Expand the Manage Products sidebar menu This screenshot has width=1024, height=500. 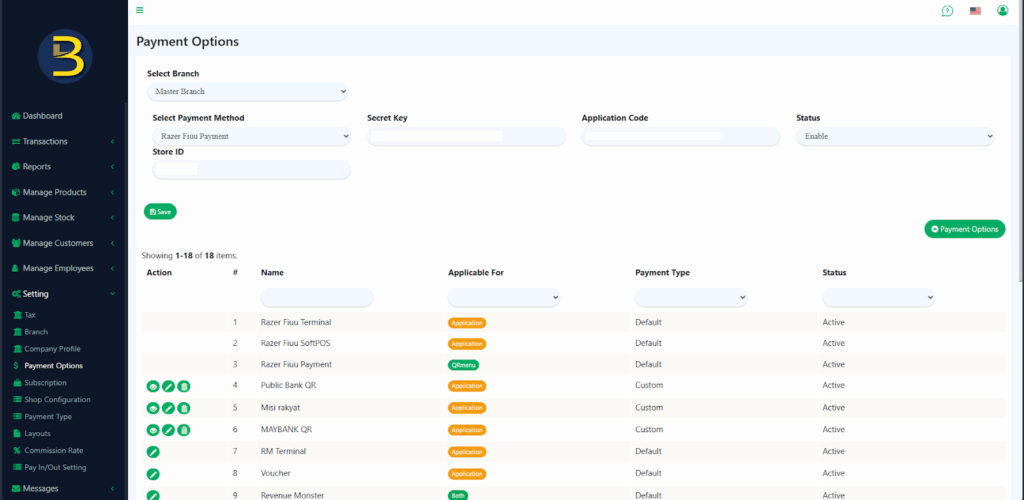(62, 192)
